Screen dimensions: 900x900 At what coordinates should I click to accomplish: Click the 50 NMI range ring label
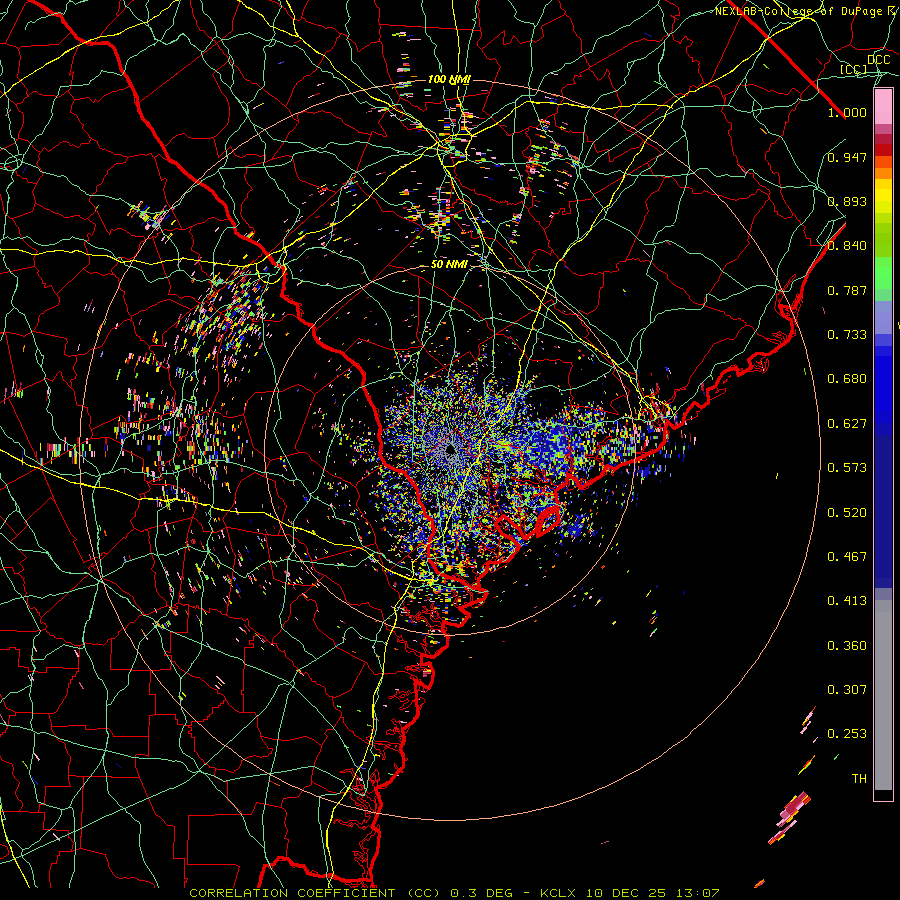pos(449,265)
